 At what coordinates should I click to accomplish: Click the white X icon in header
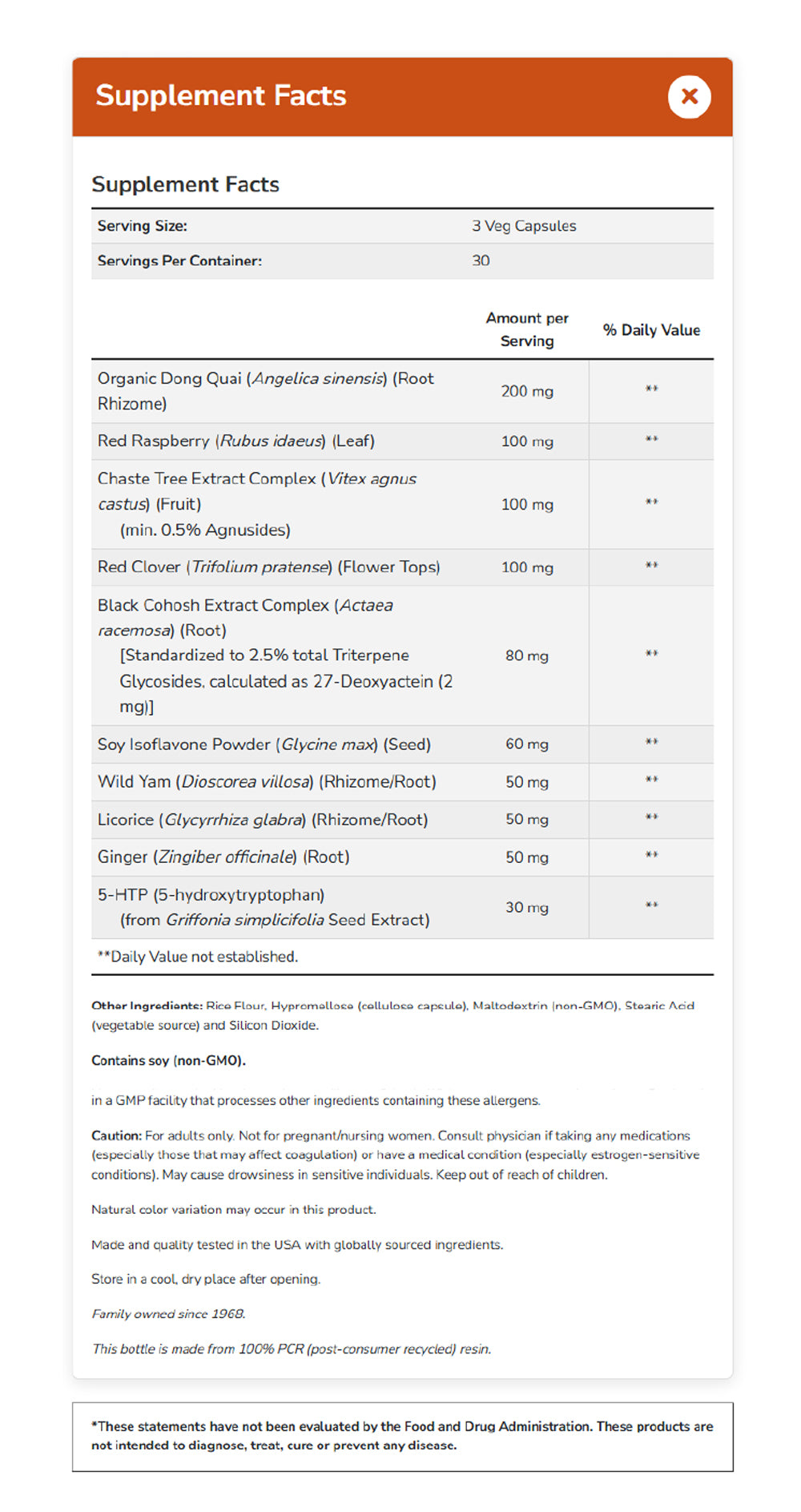(x=689, y=96)
